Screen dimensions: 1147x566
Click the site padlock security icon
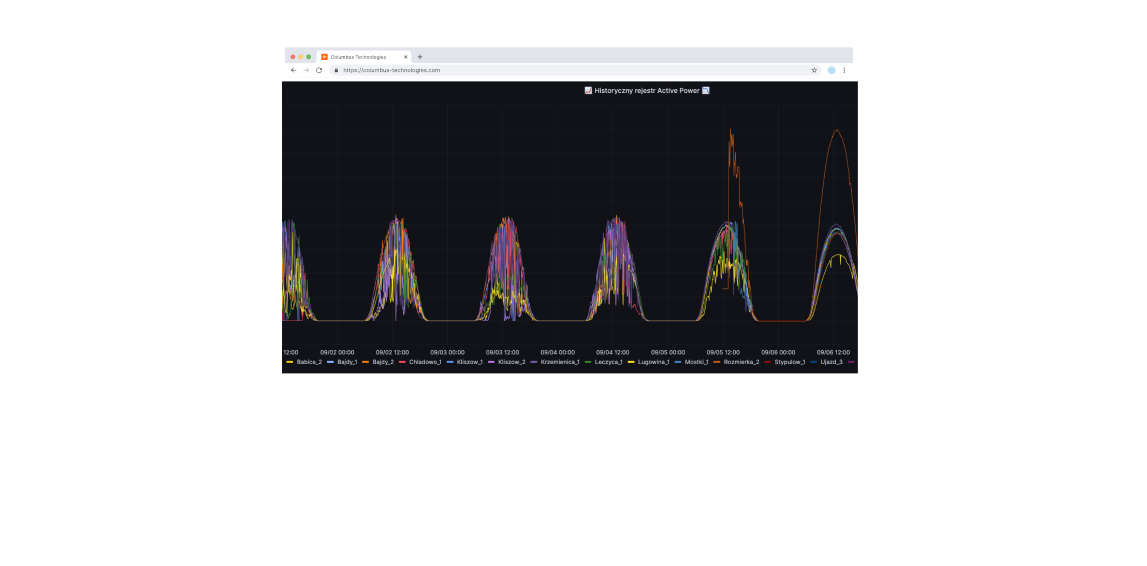pos(337,70)
